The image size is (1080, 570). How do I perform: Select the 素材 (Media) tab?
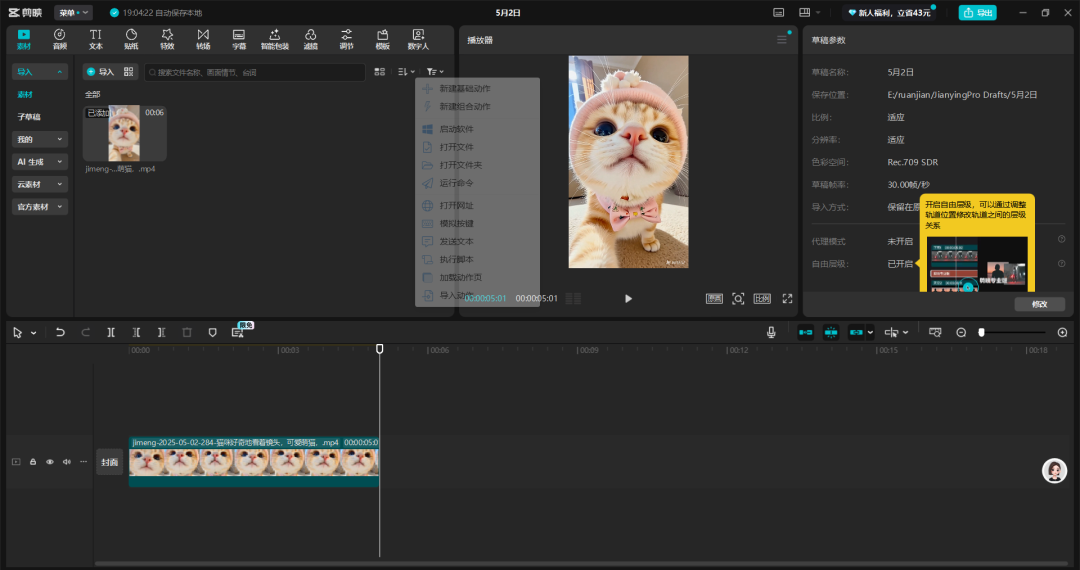pyautogui.click(x=24, y=39)
